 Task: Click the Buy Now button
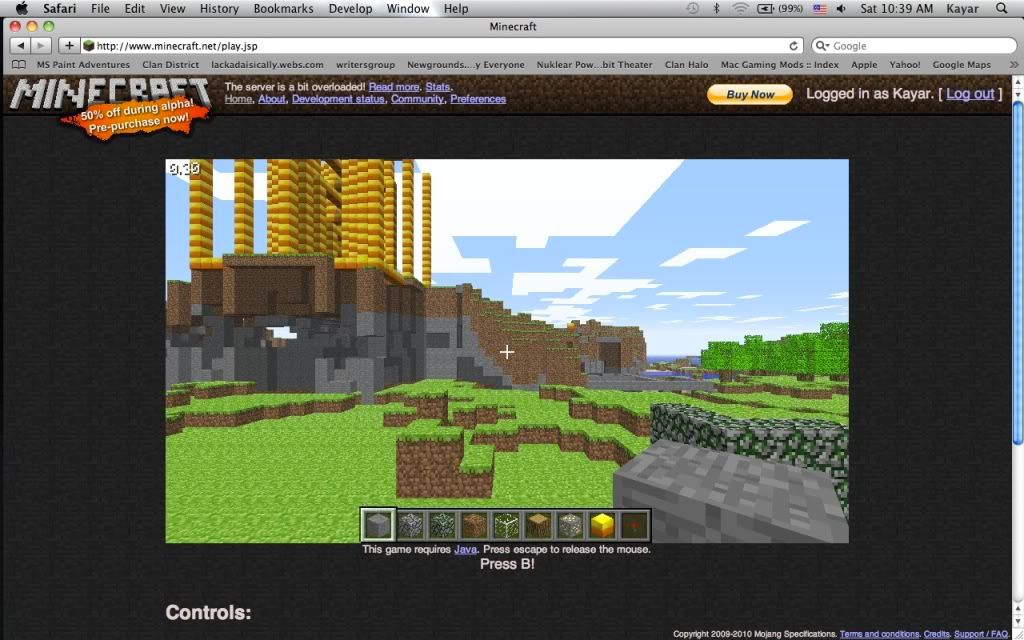point(750,94)
